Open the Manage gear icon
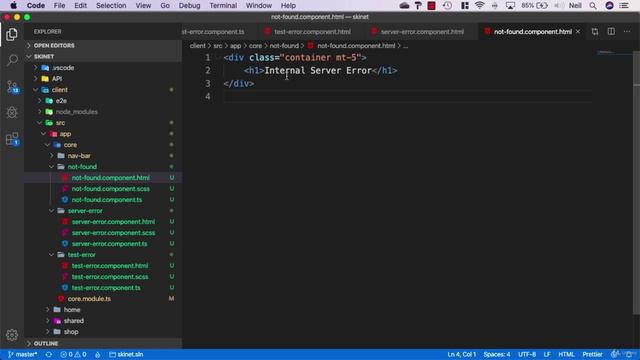 pyautogui.click(x=12, y=335)
